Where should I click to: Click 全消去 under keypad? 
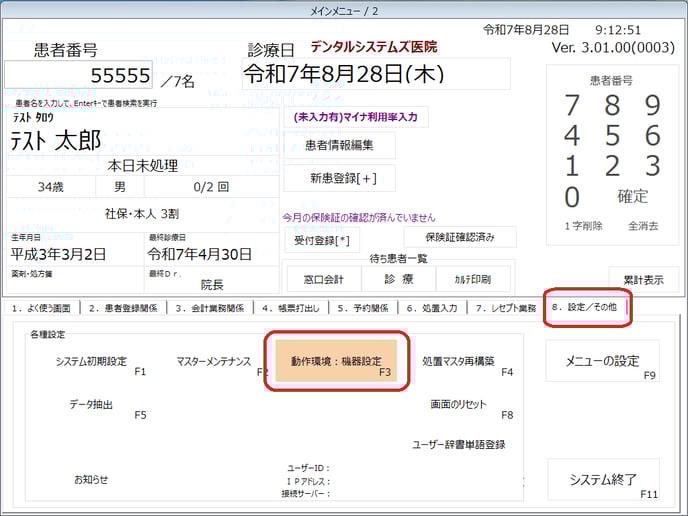pyautogui.click(x=642, y=226)
